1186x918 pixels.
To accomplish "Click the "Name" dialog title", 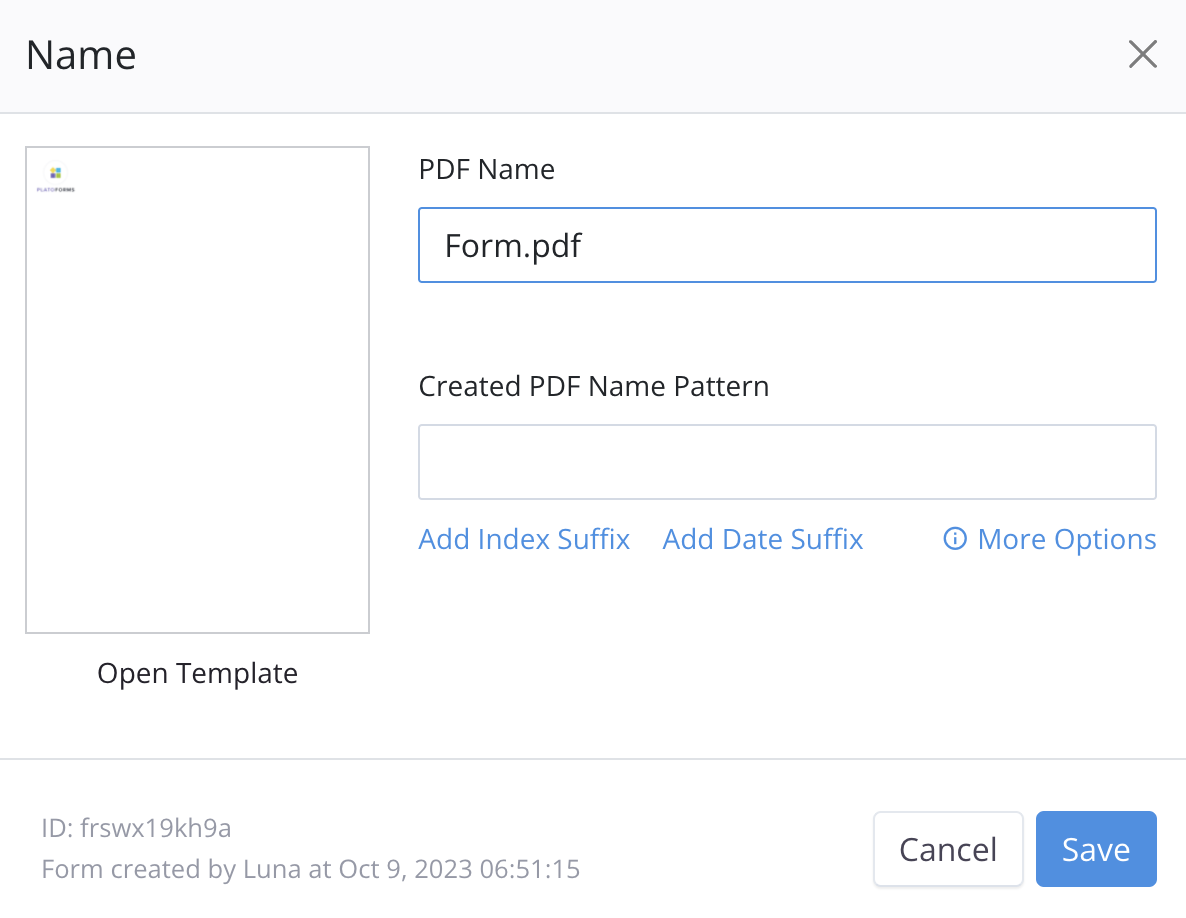I will pos(81,55).
